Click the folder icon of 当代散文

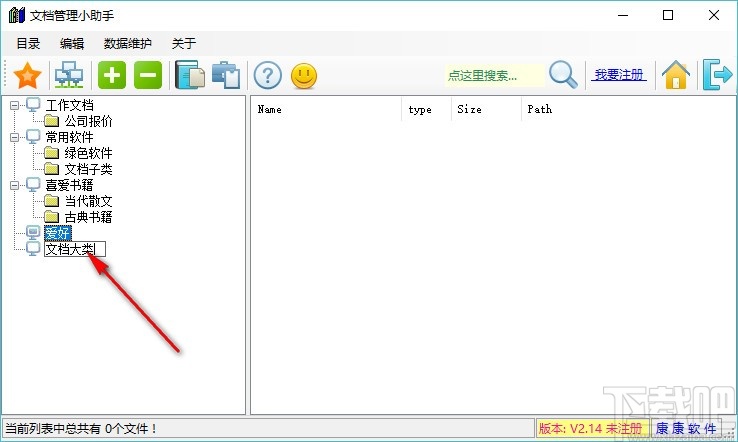(x=51, y=201)
